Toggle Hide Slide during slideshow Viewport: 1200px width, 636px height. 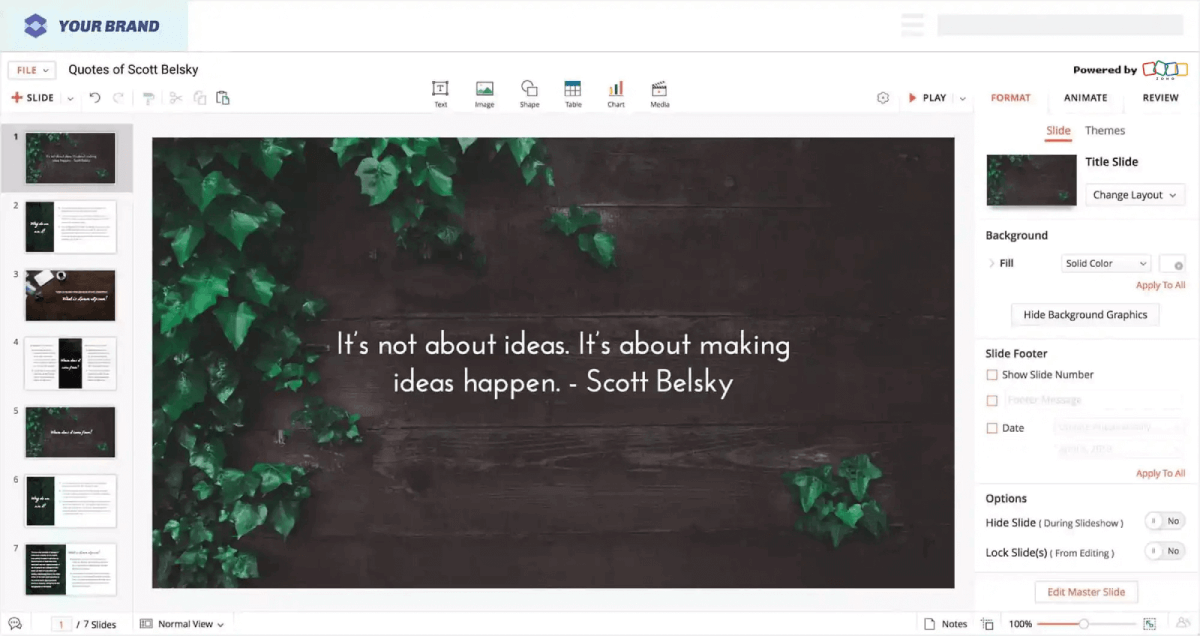tap(1164, 521)
